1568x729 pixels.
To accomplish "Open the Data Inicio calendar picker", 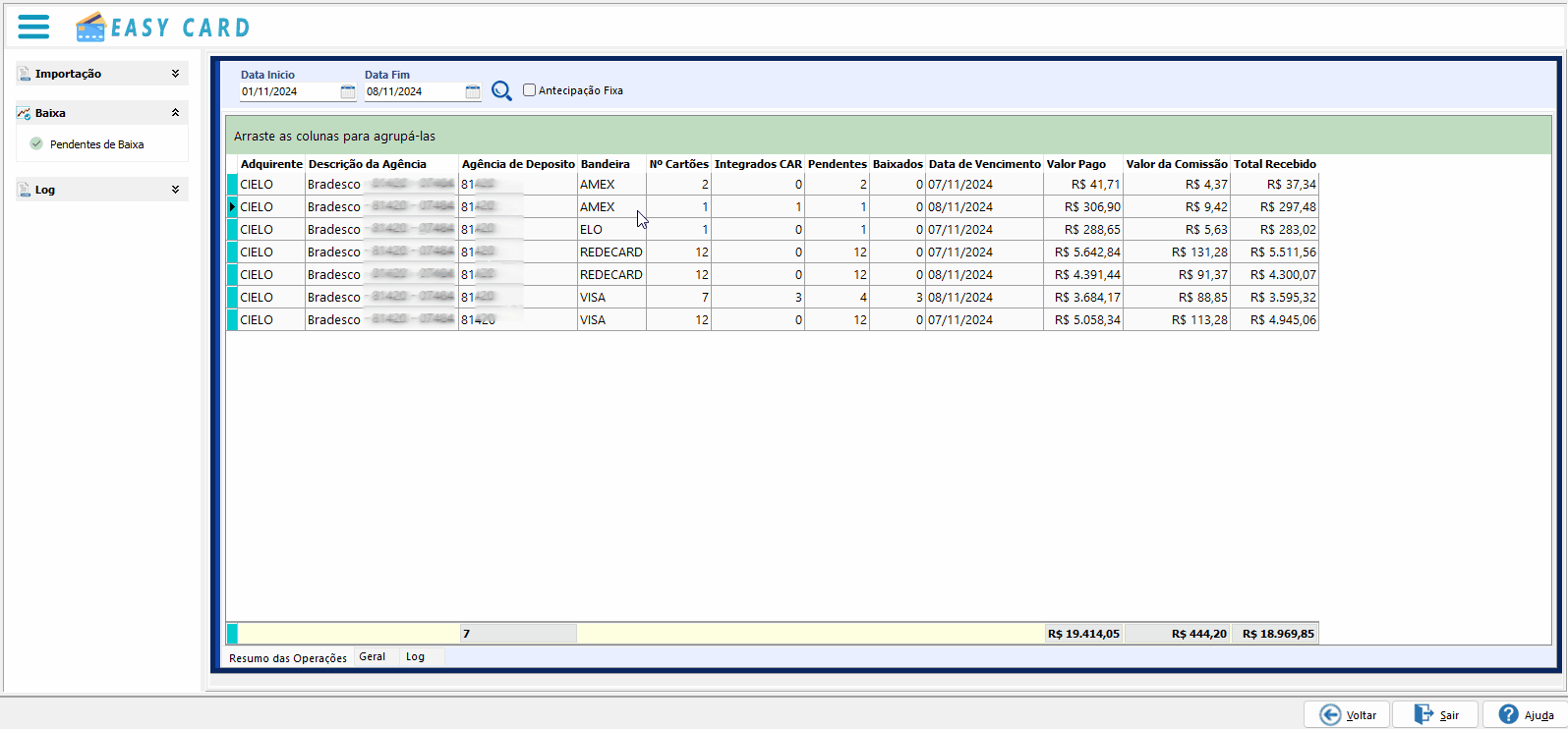I will click(348, 91).
